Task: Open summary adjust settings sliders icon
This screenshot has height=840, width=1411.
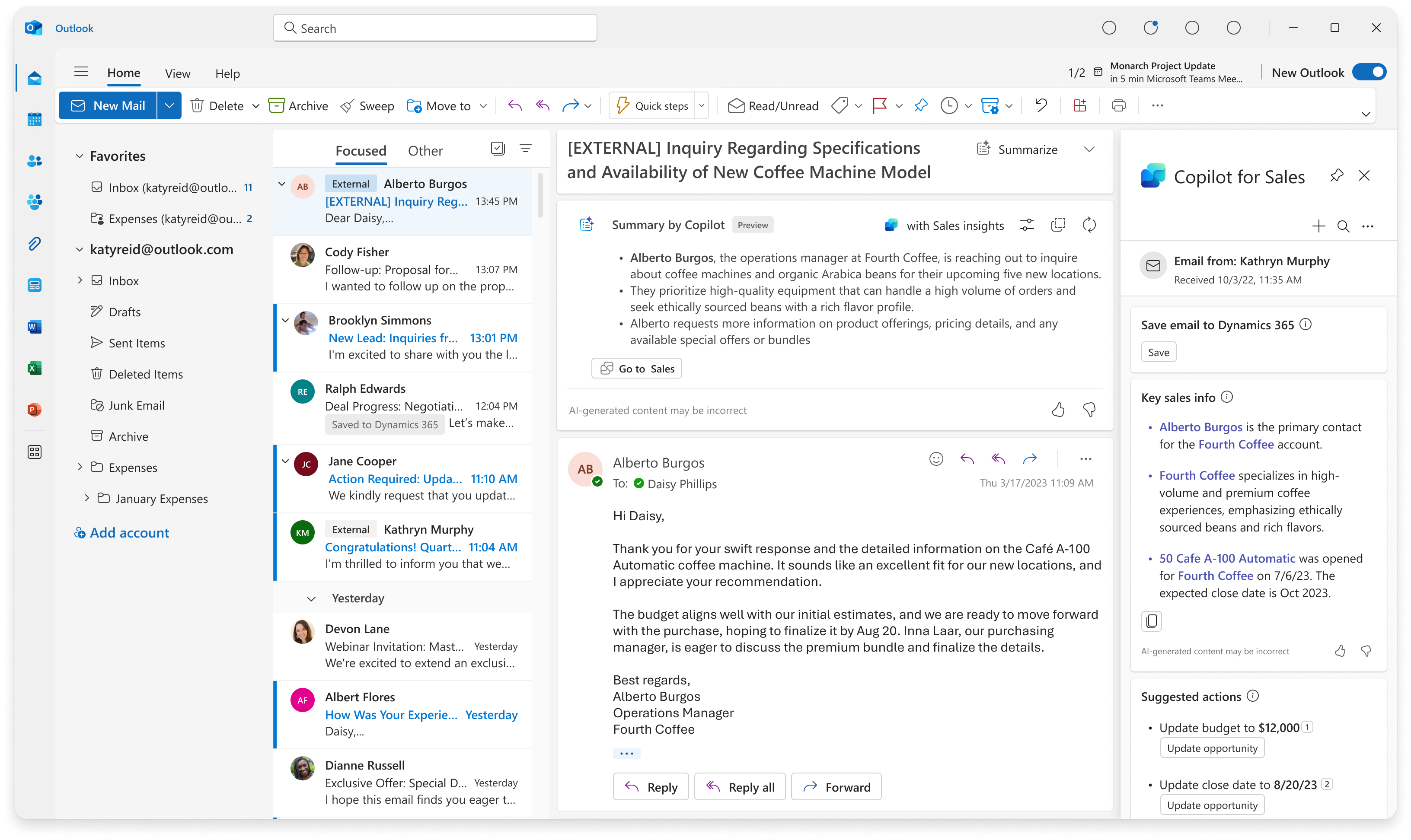Action: click(1027, 225)
